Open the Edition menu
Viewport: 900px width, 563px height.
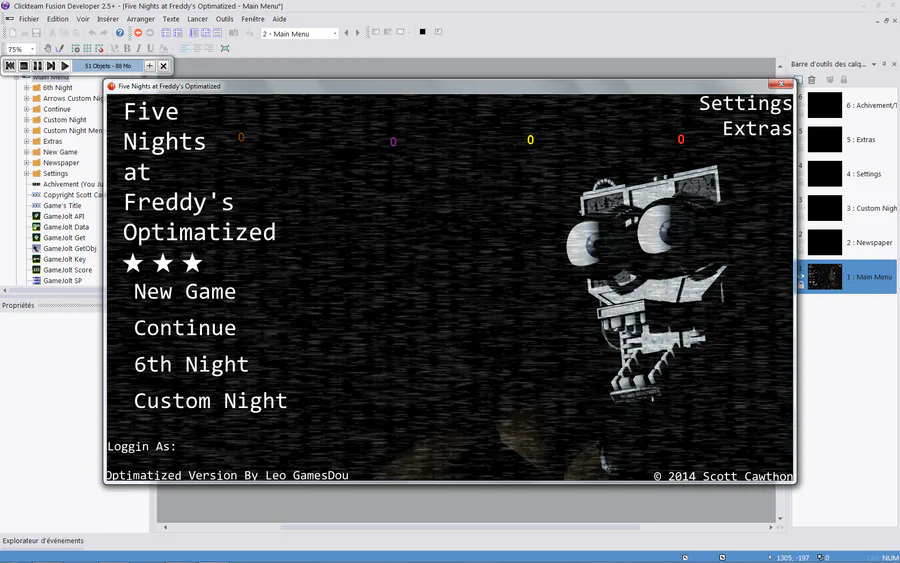(57, 19)
